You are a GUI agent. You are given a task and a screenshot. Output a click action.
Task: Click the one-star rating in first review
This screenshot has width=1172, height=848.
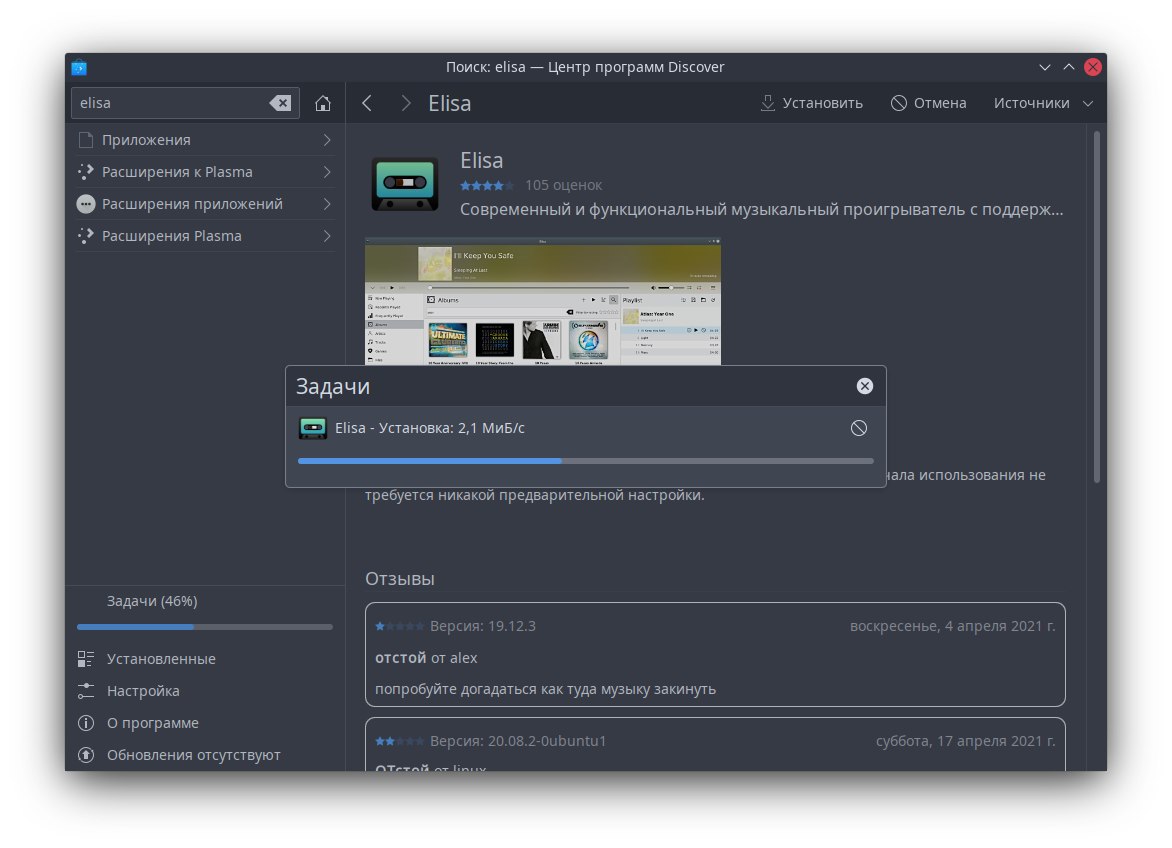click(400, 626)
